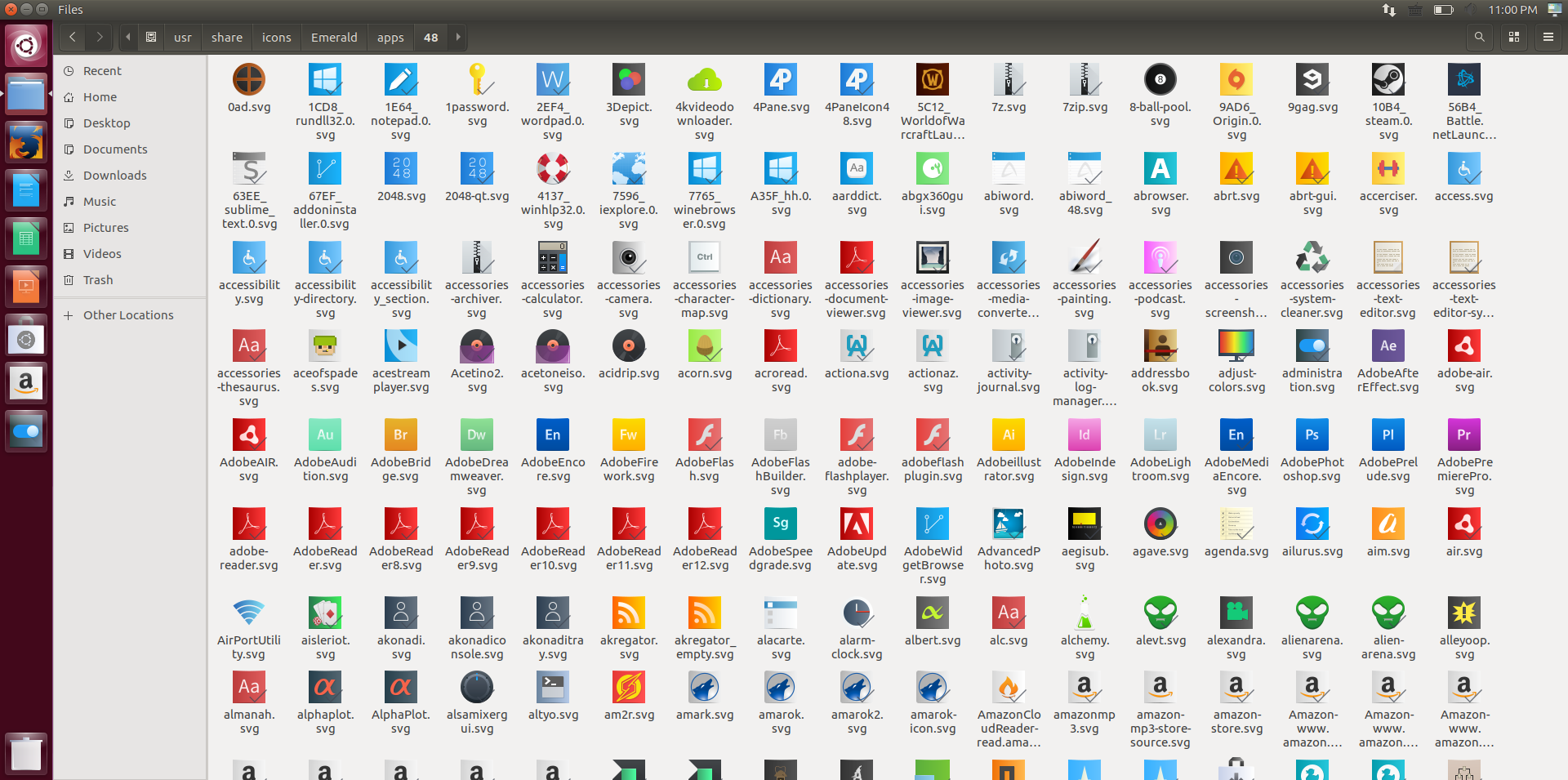
Task: Go back with the back arrow button
Action: point(73,37)
